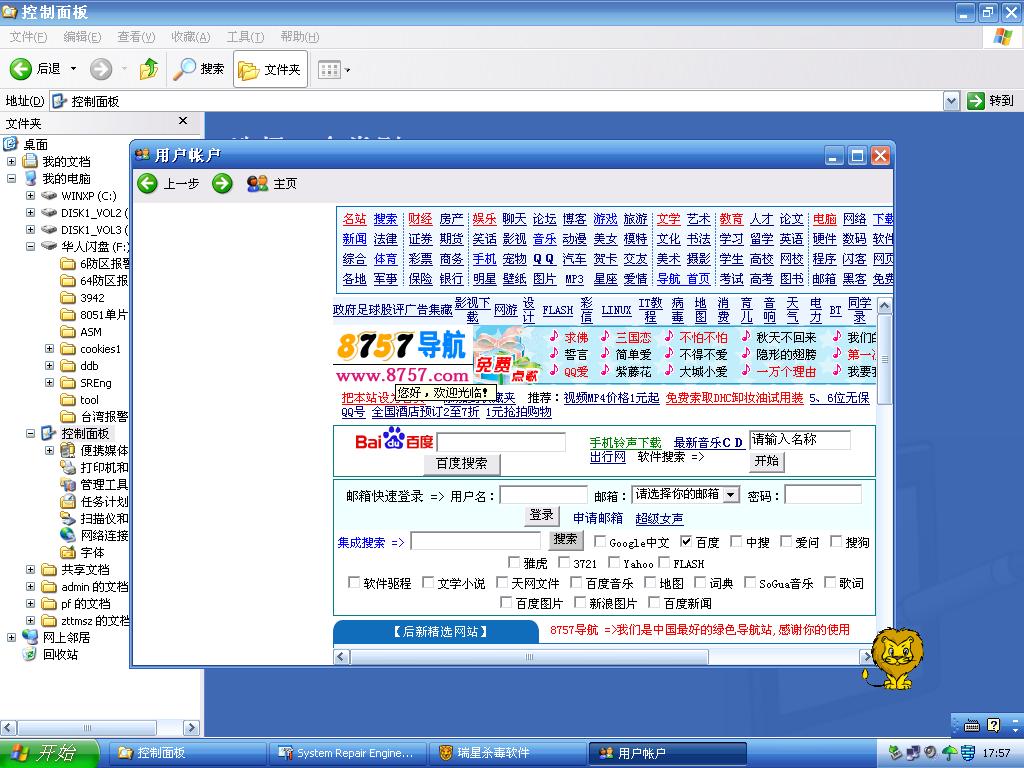This screenshot has width=1024, height=768.
Task: Click the Up one level folder icon
Action: [149, 69]
